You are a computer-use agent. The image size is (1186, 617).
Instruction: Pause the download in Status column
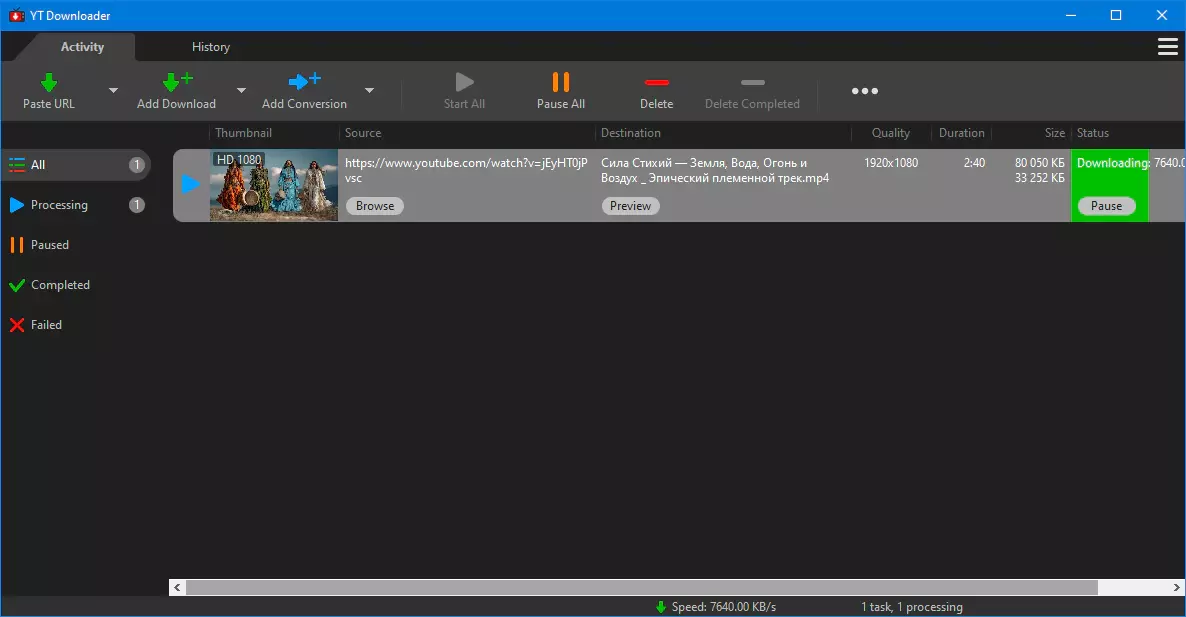1106,206
